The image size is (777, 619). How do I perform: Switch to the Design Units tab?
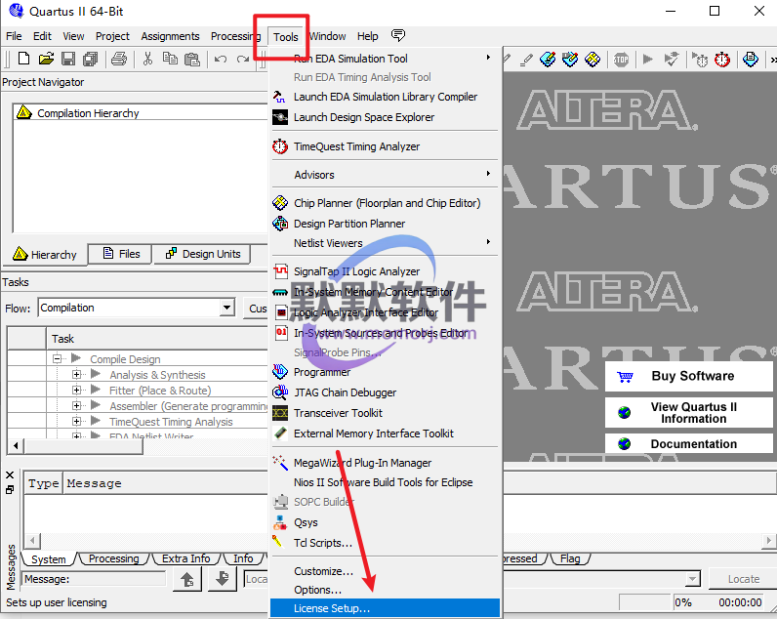pos(203,254)
